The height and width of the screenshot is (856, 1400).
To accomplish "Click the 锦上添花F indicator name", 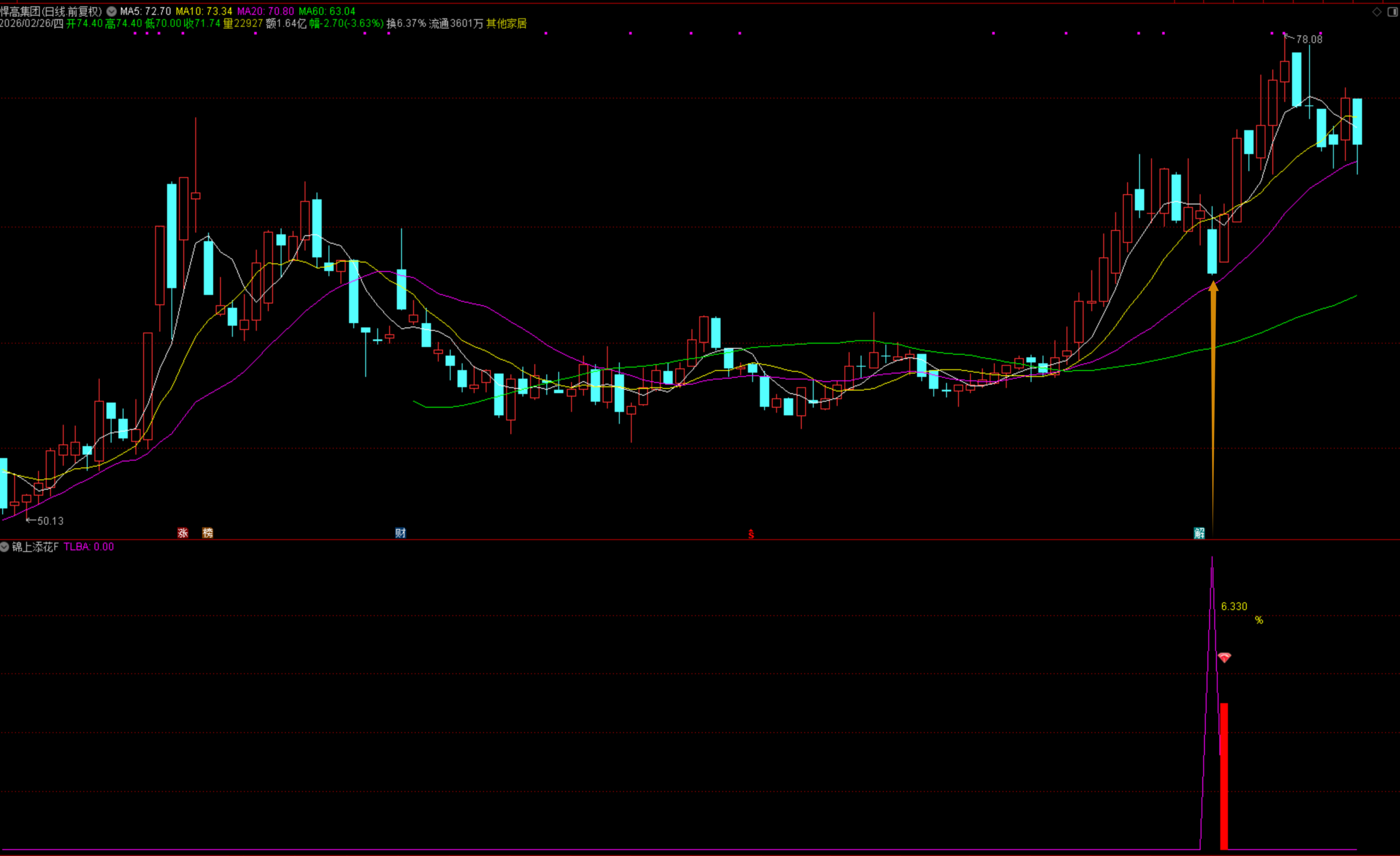I will click(x=35, y=547).
